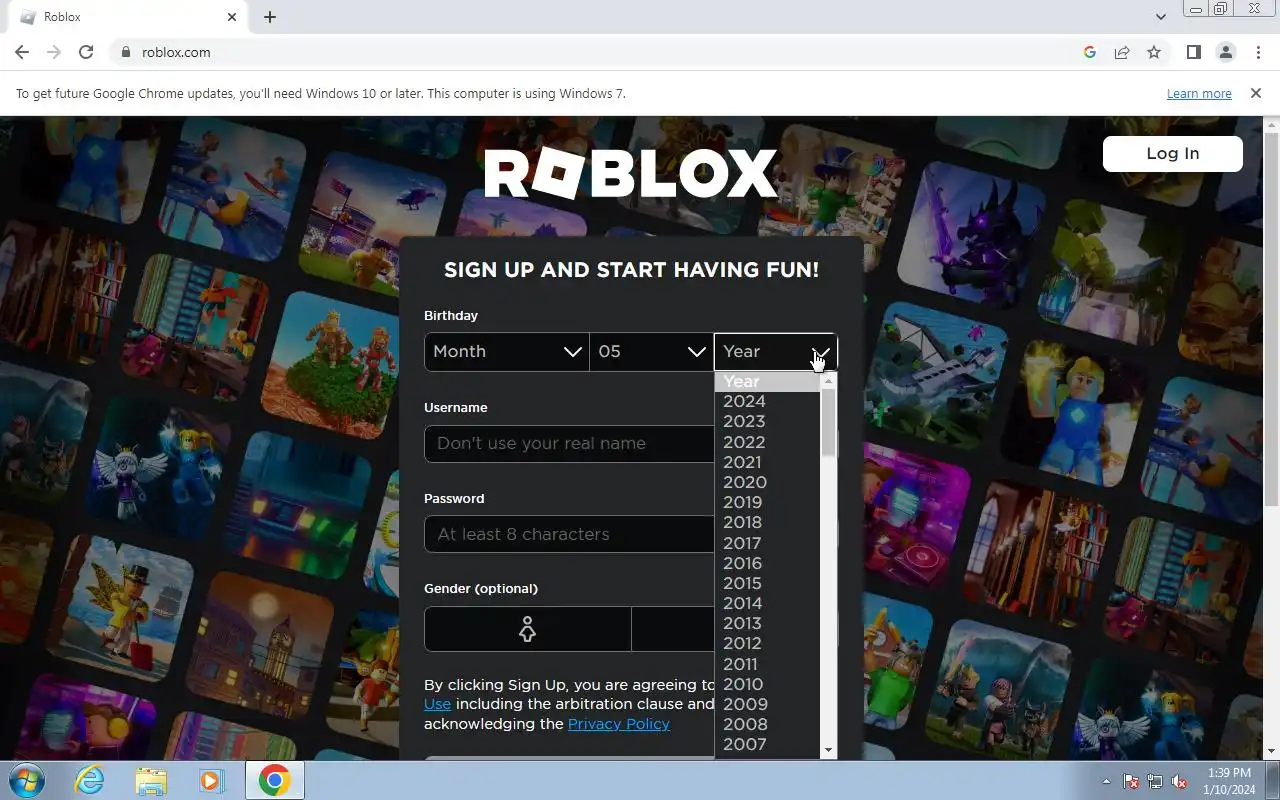Select birth year 2012
This screenshot has height=800, width=1280.
point(768,643)
